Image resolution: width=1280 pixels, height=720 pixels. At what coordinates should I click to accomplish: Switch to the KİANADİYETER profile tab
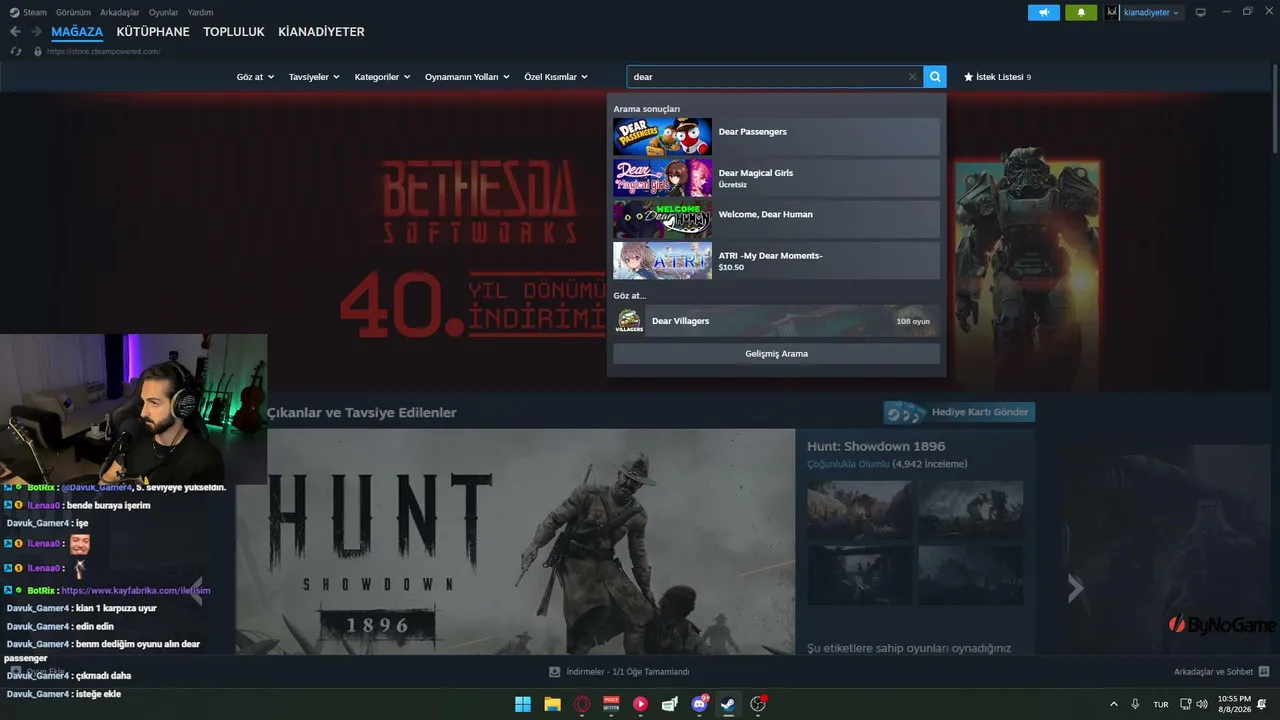[321, 32]
